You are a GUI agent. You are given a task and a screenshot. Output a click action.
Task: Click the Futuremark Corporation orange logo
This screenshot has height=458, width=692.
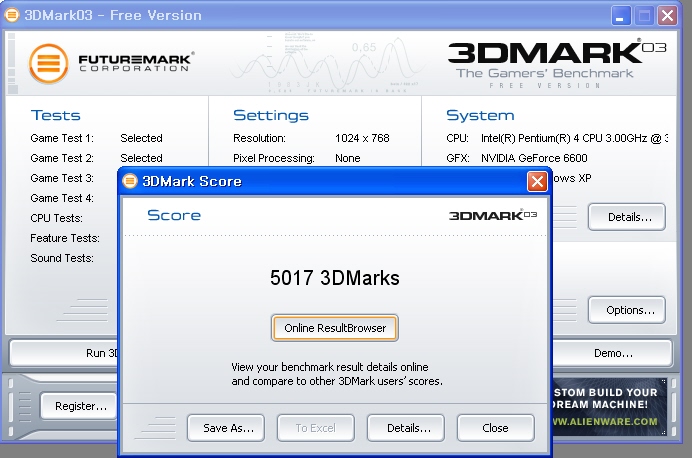coord(49,64)
